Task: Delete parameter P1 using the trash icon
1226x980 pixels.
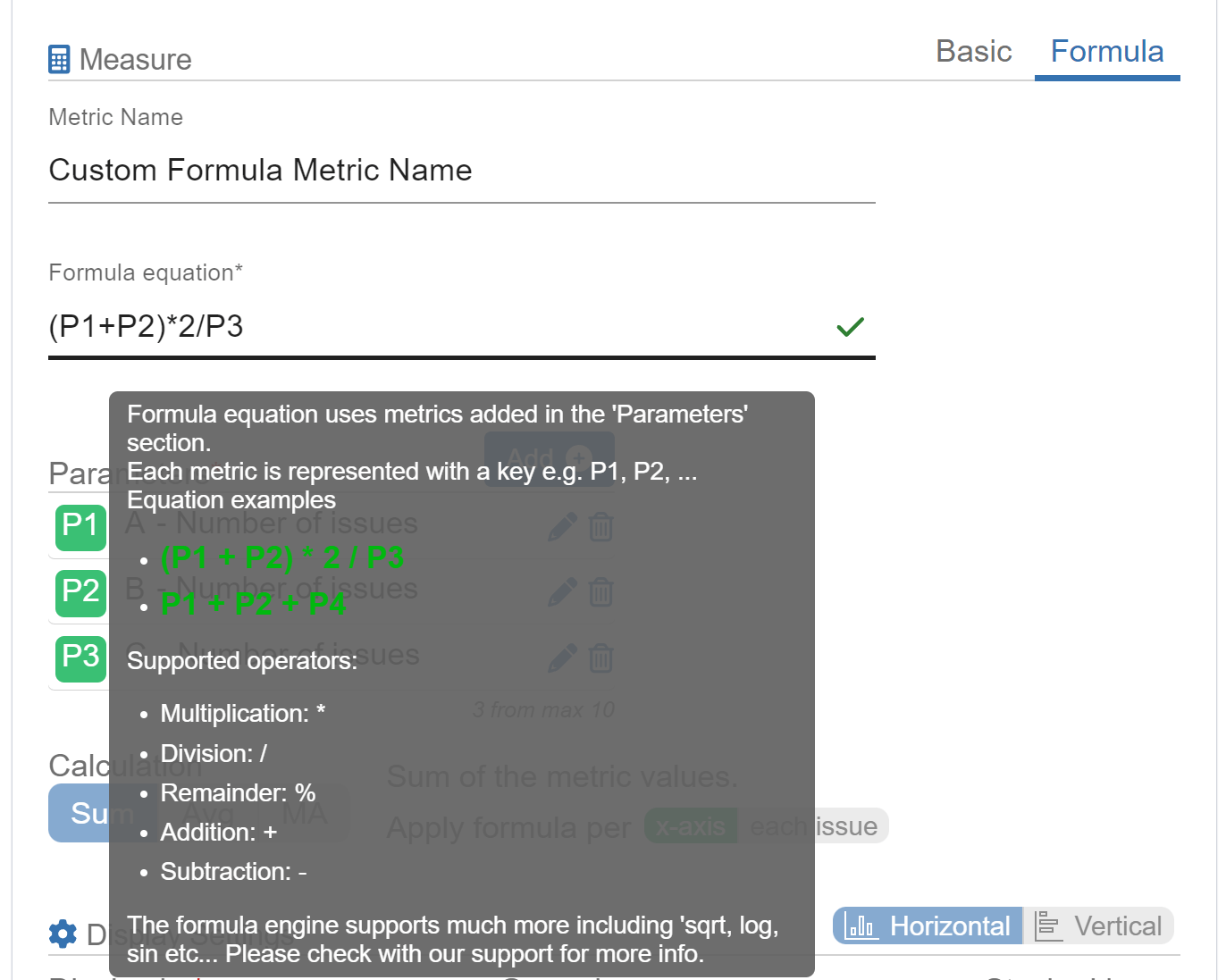Action: point(600,527)
